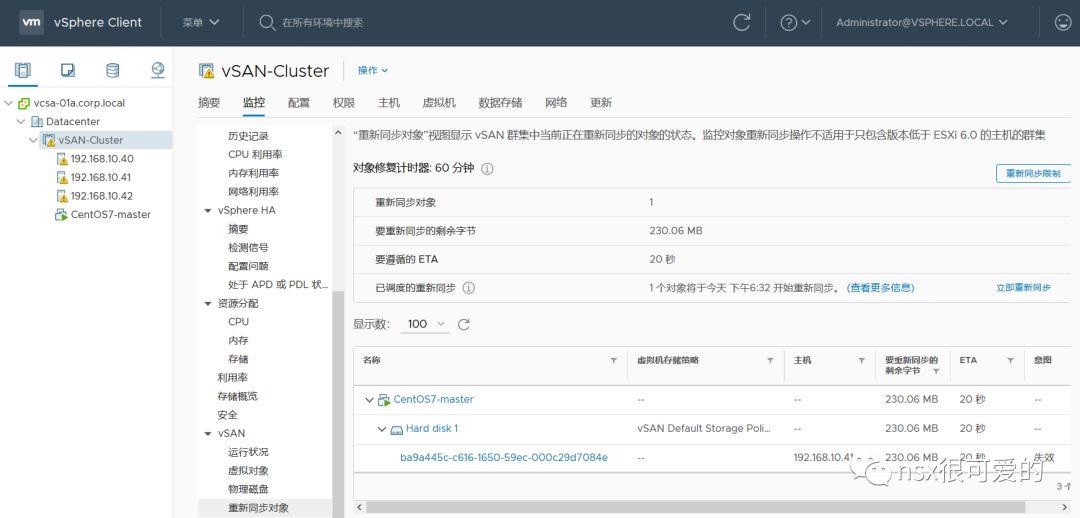Open 存储概览 in sidebar
The image size is (1080, 518).
pyautogui.click(x=238, y=397)
